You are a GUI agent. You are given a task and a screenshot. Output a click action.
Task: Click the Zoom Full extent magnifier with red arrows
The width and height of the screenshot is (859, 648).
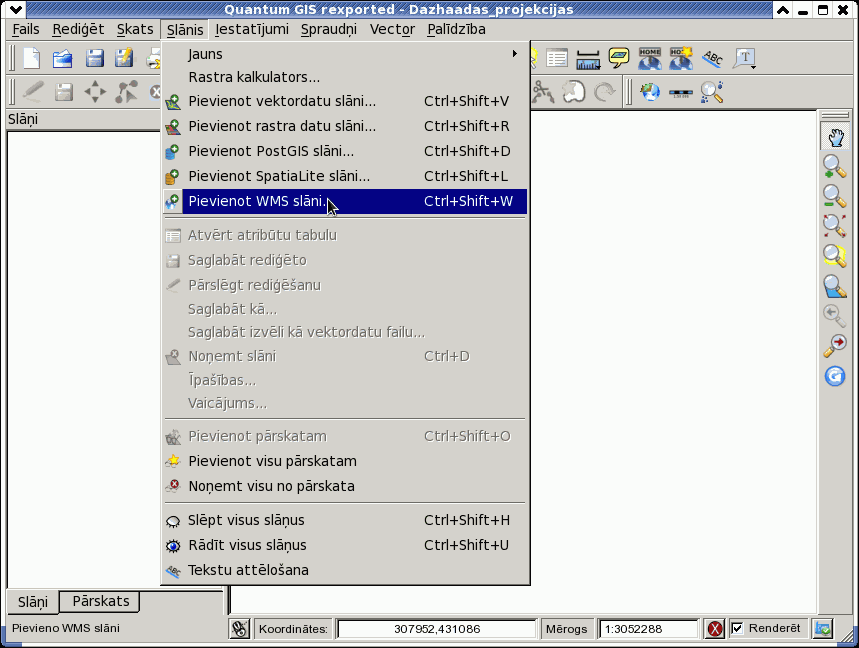834,226
